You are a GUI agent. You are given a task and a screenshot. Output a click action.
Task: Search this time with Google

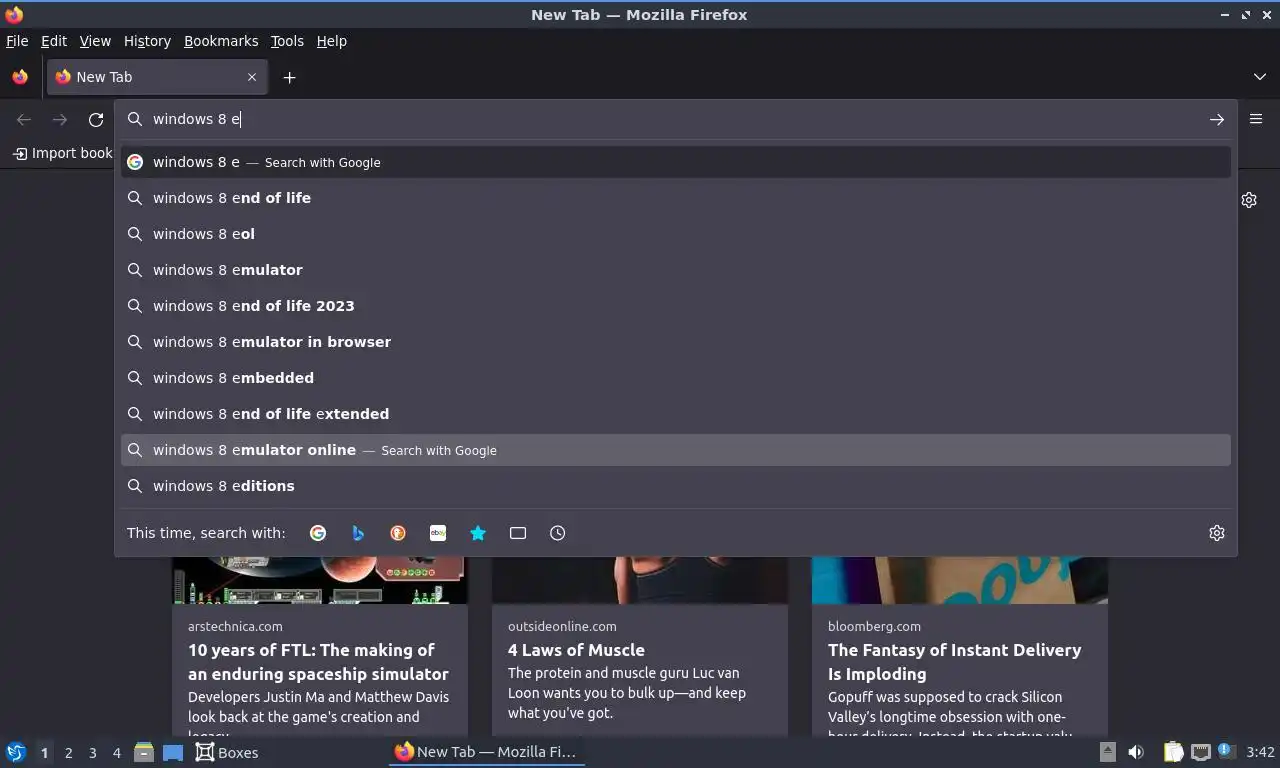(x=318, y=533)
